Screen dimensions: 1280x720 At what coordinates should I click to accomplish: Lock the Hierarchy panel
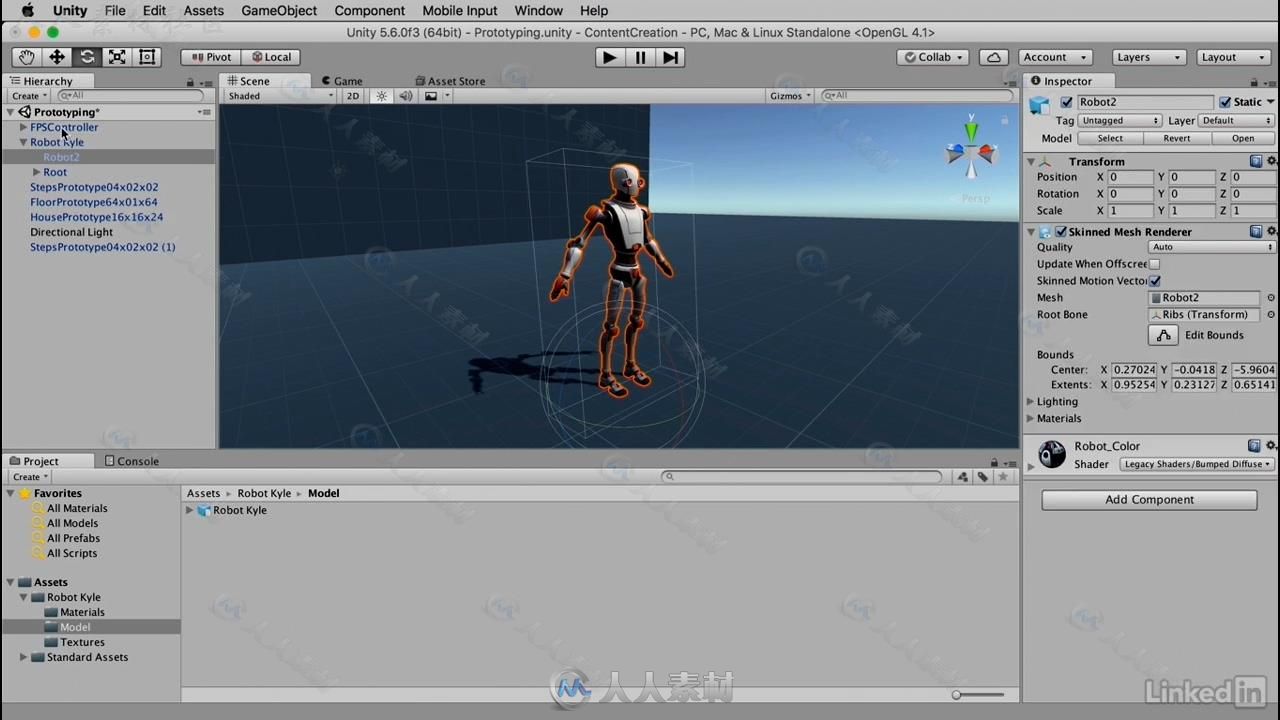point(190,82)
